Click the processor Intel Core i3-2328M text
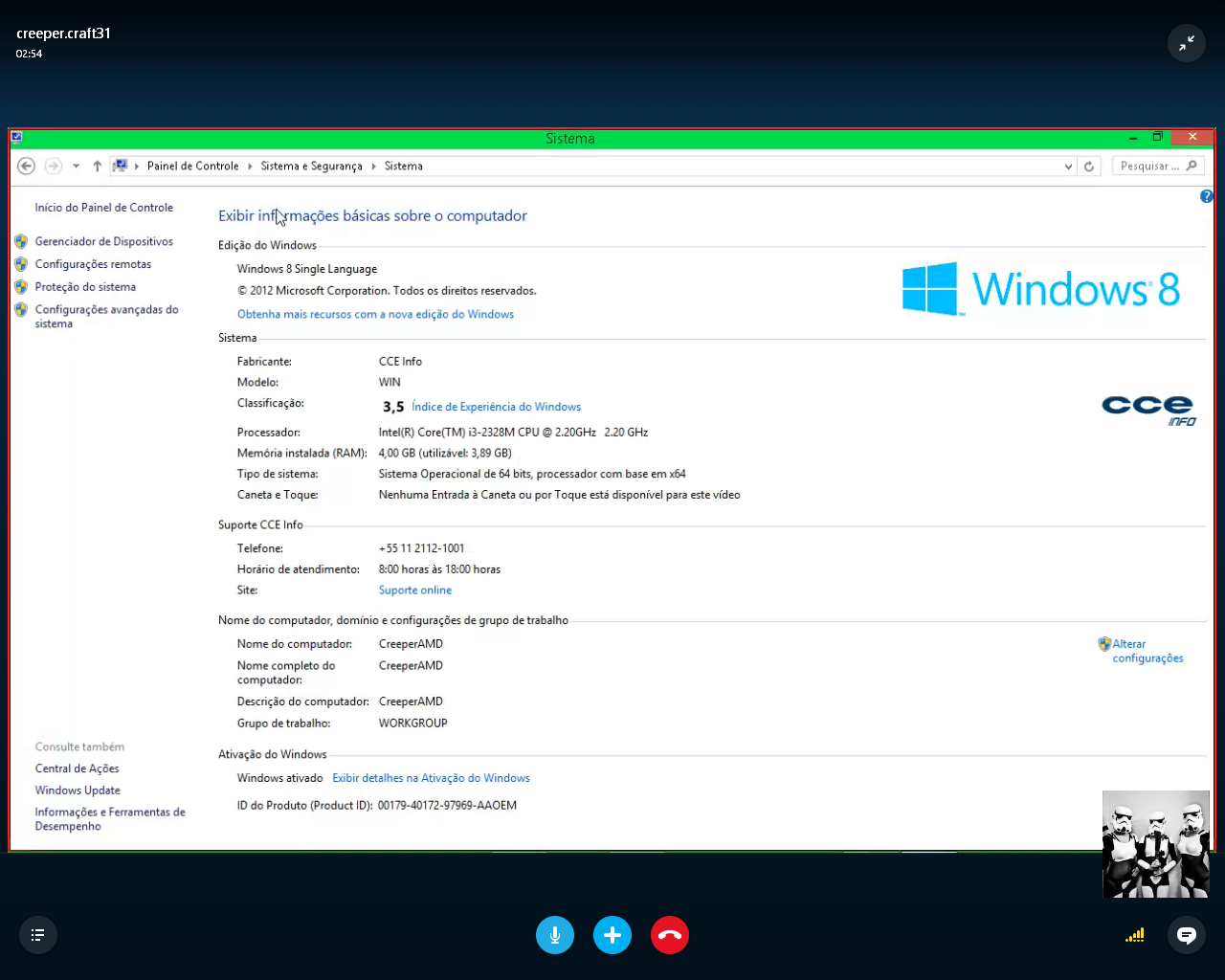Screen dimensions: 1225x980 [x=513, y=433]
